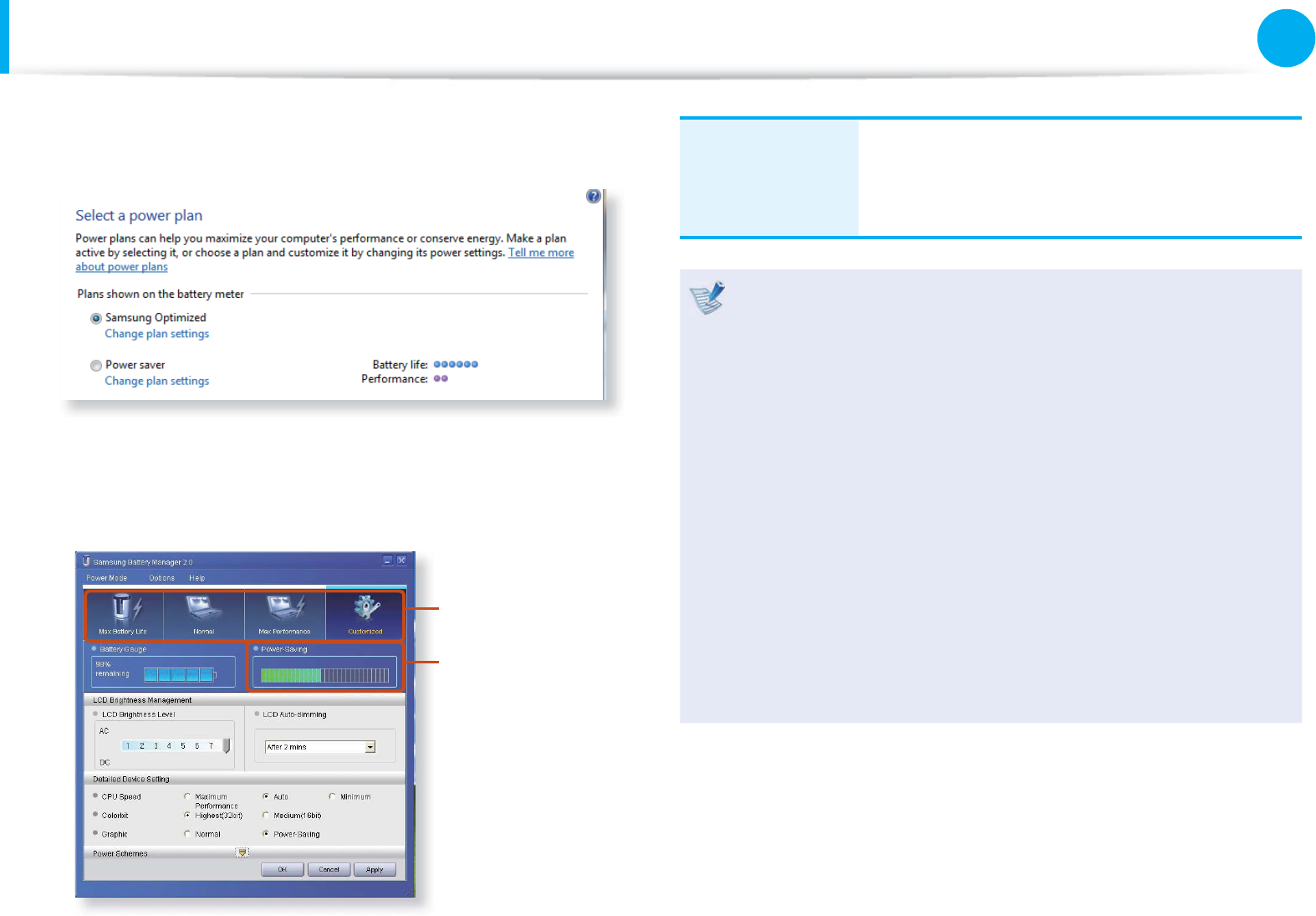Viewport: 1316px width, 916px height.
Task: Select the Power saver plan
Action: [96, 366]
